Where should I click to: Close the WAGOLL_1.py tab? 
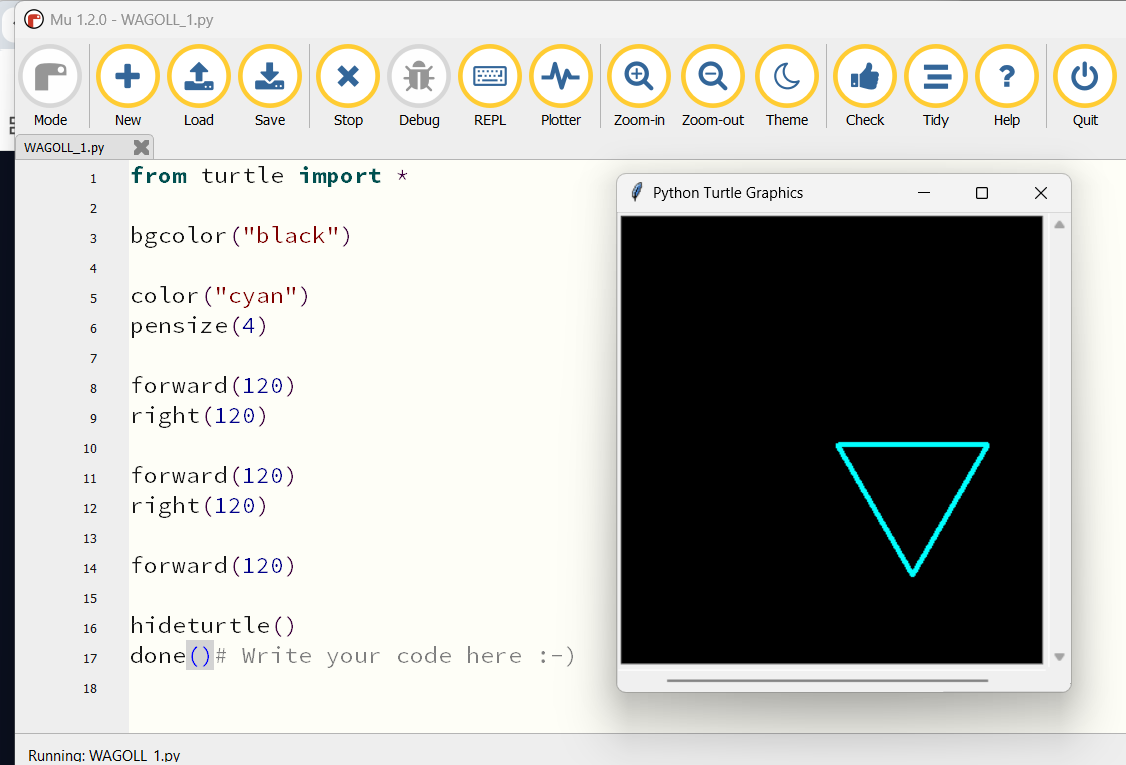click(141, 147)
